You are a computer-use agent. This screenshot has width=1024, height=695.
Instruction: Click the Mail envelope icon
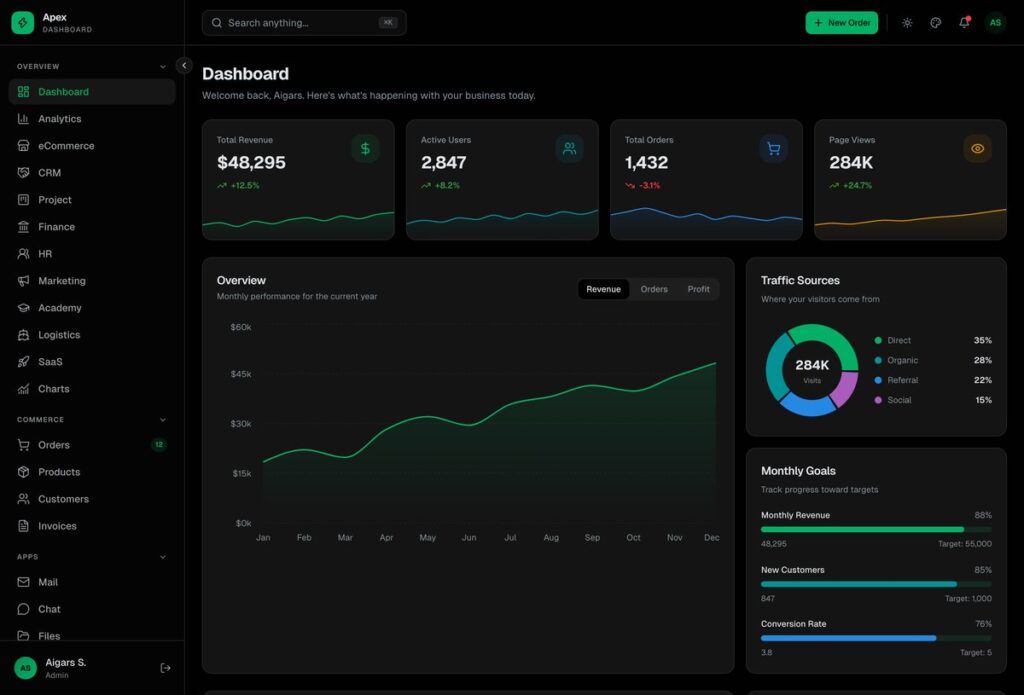[x=24, y=582]
